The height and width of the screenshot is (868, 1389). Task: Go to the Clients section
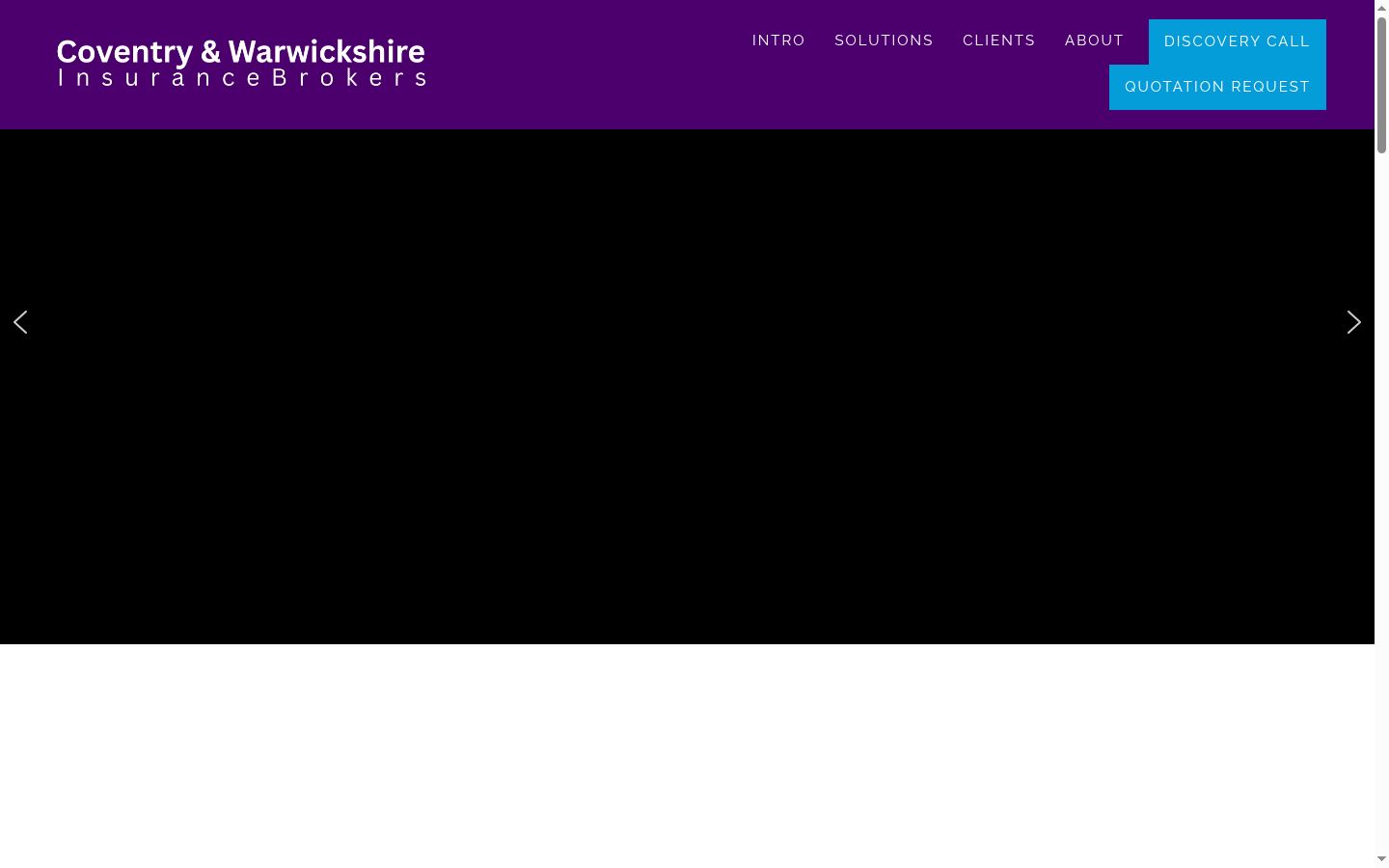tap(998, 41)
